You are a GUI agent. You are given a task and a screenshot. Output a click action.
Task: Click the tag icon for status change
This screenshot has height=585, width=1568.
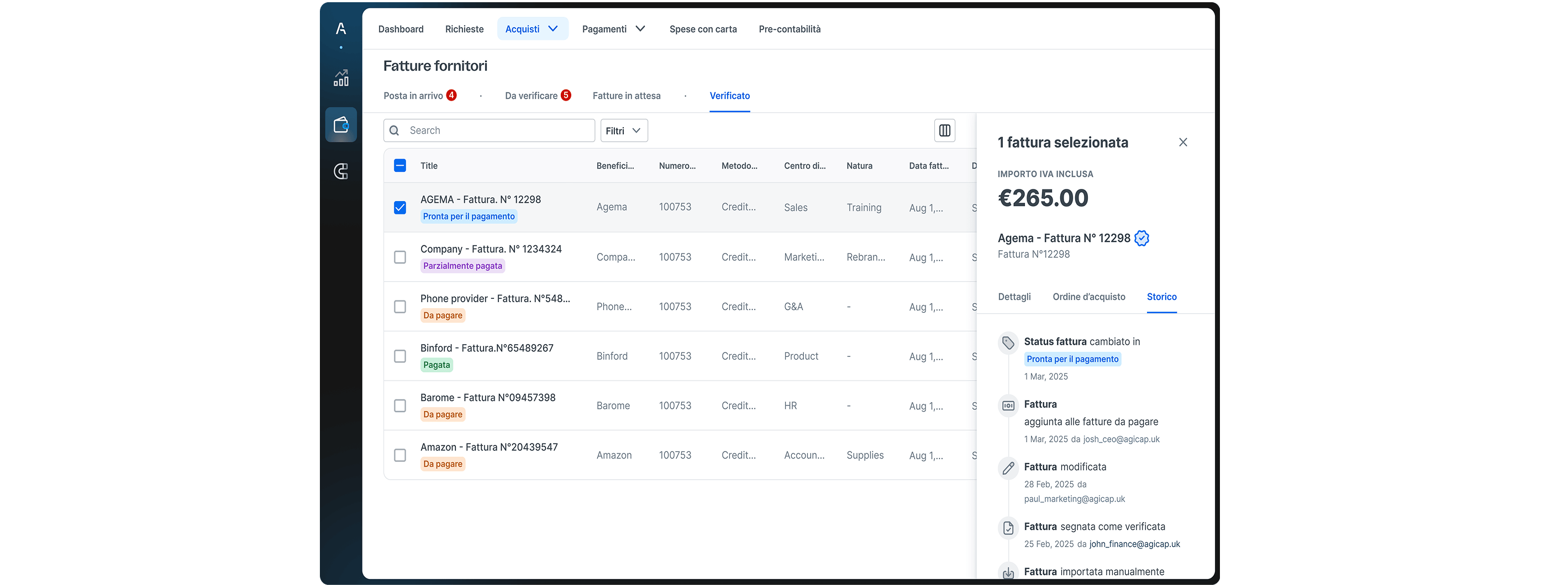1008,342
